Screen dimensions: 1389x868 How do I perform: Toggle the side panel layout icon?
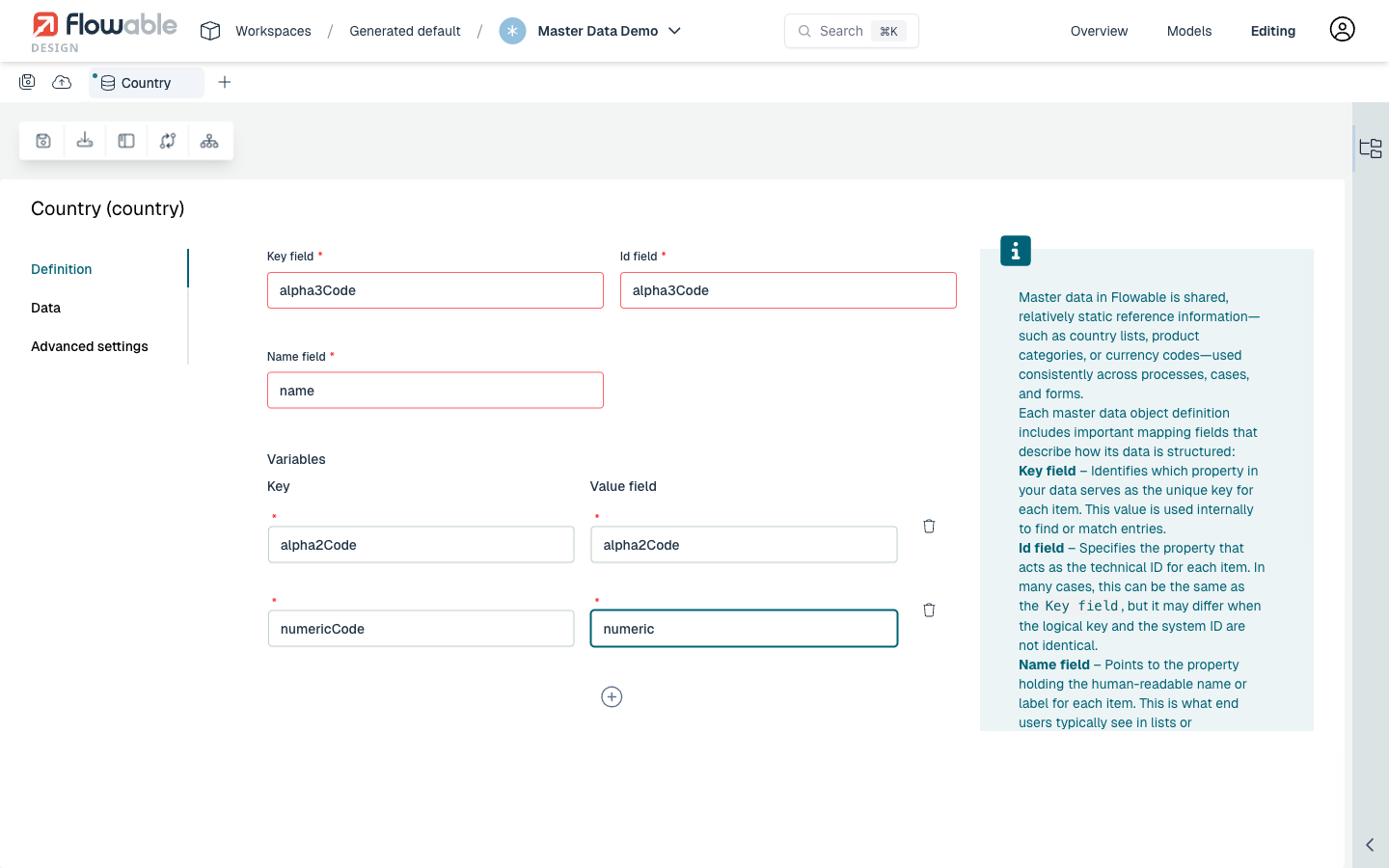pos(126,141)
